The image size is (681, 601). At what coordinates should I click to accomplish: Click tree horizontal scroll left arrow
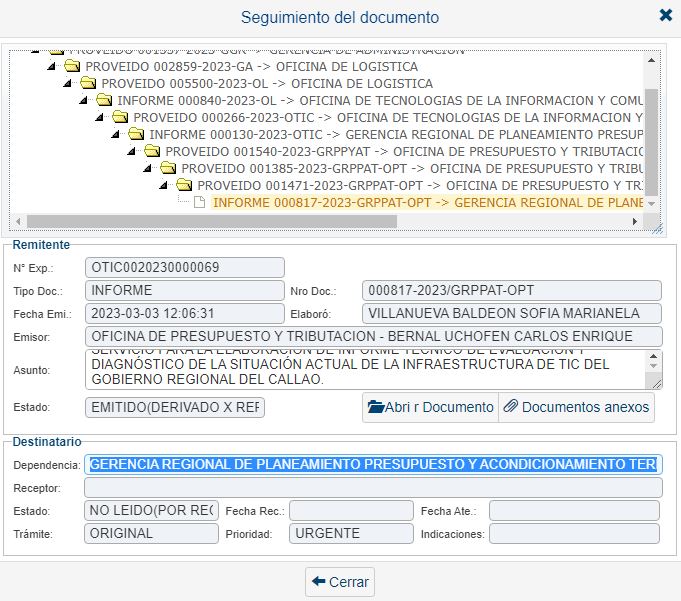[18, 221]
